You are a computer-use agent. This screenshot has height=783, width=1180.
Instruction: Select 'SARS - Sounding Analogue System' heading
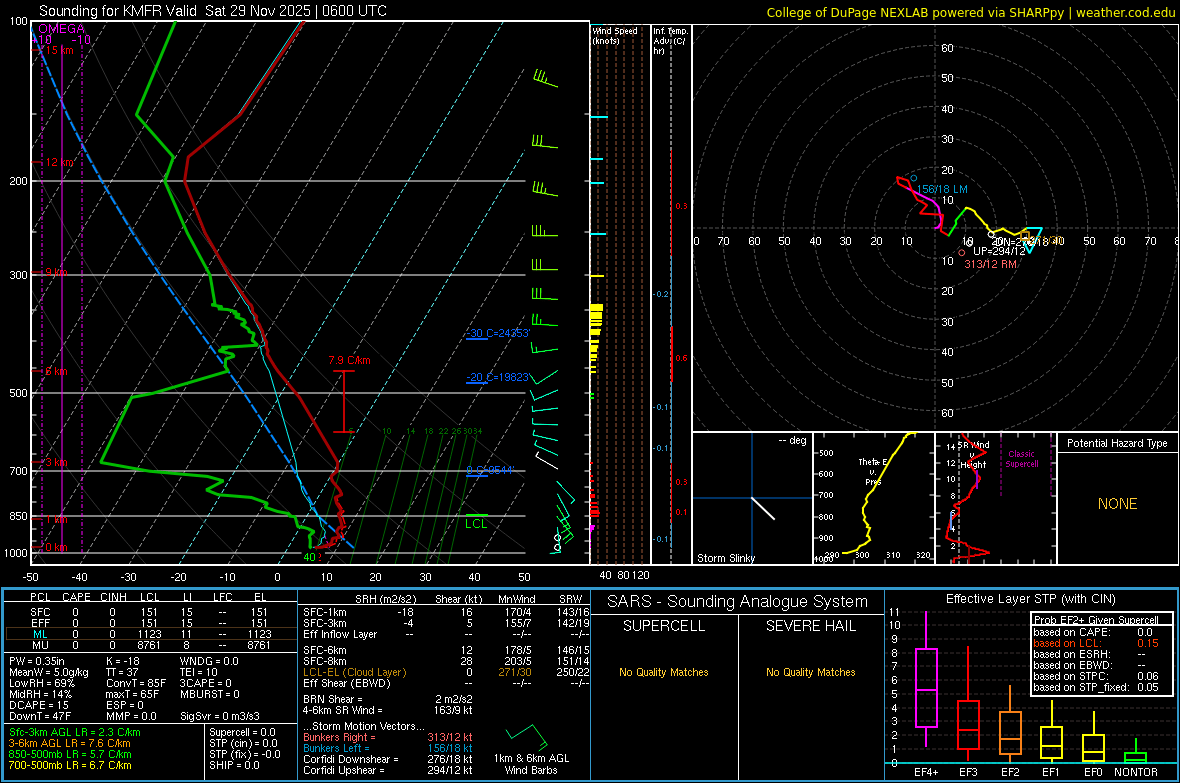pyautogui.click(x=737, y=602)
